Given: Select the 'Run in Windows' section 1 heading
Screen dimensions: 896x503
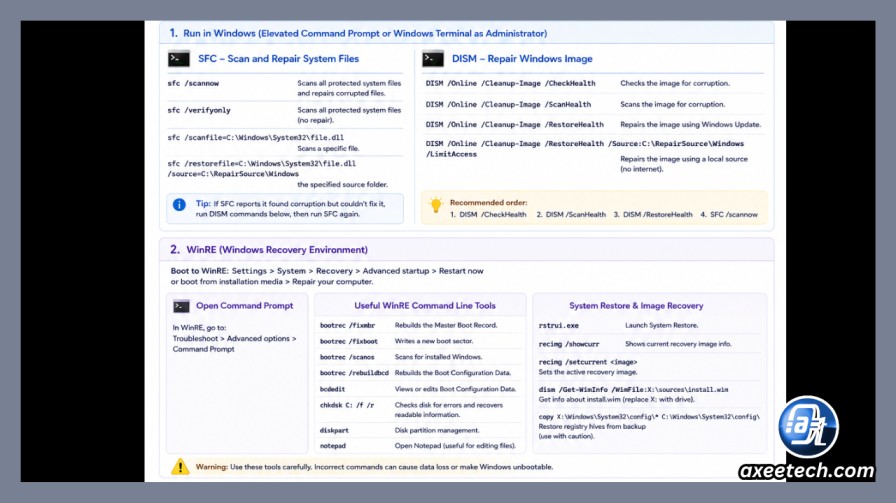Looking at the screenshot, I should coord(358,33).
